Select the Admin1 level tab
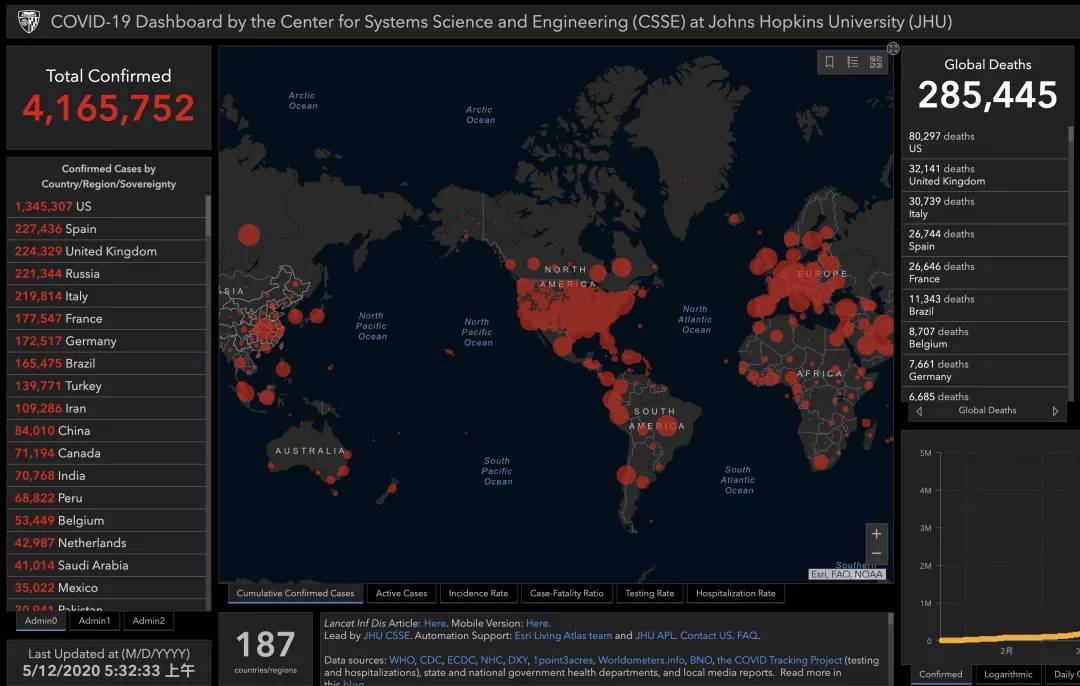1080x686 pixels. (95, 621)
